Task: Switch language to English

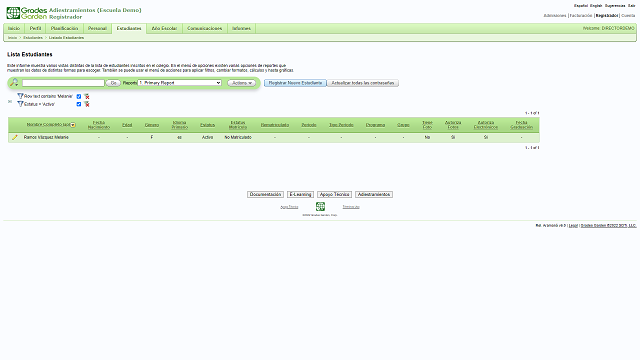Action: [596, 6]
